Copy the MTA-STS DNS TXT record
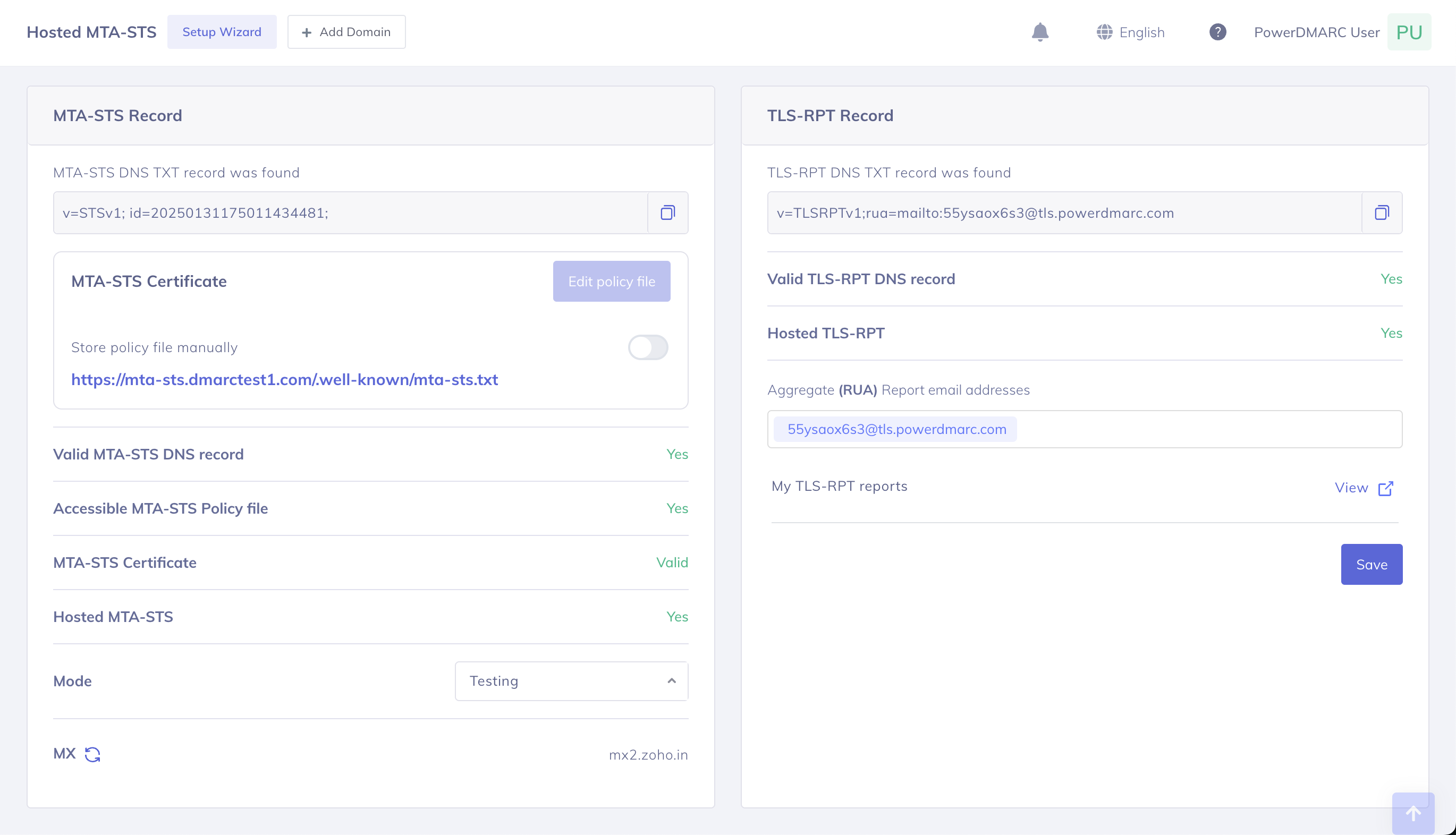This screenshot has height=835, width=1456. coord(667,213)
